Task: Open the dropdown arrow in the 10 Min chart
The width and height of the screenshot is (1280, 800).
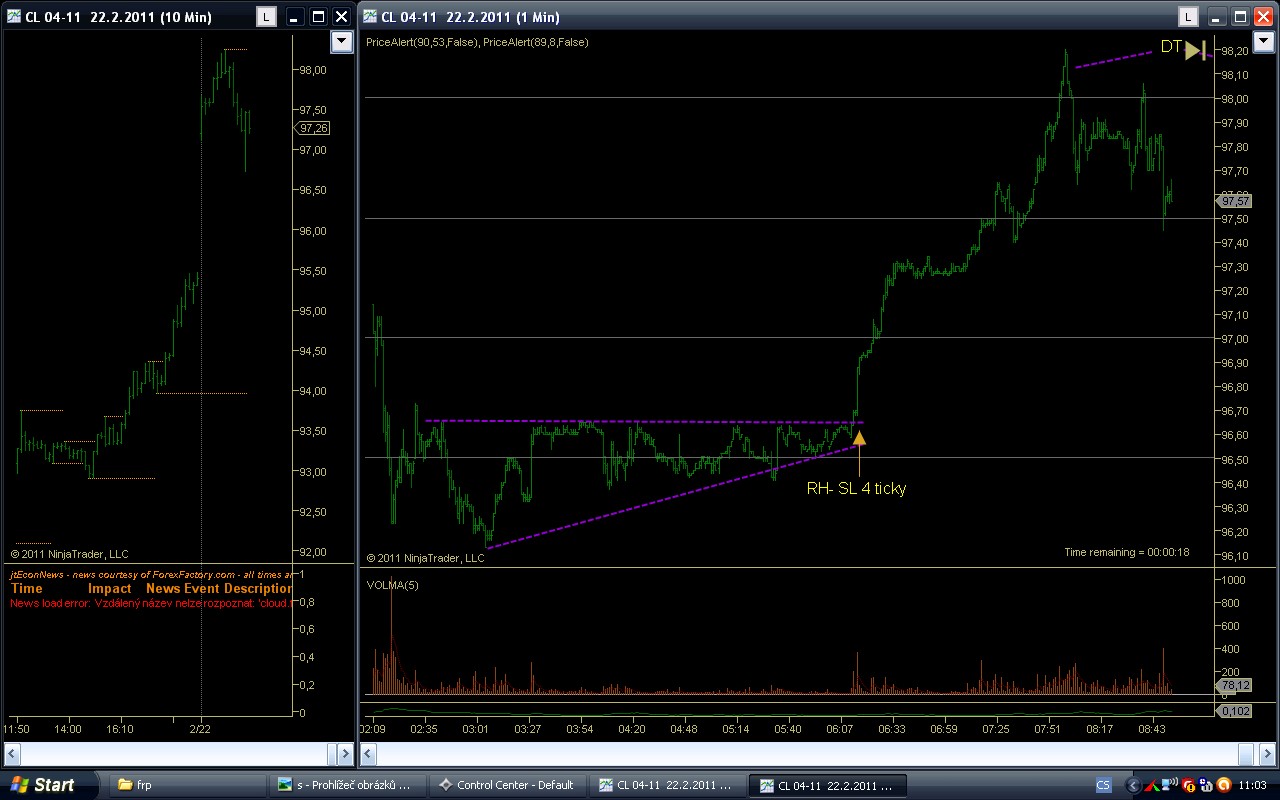Action: pos(342,41)
